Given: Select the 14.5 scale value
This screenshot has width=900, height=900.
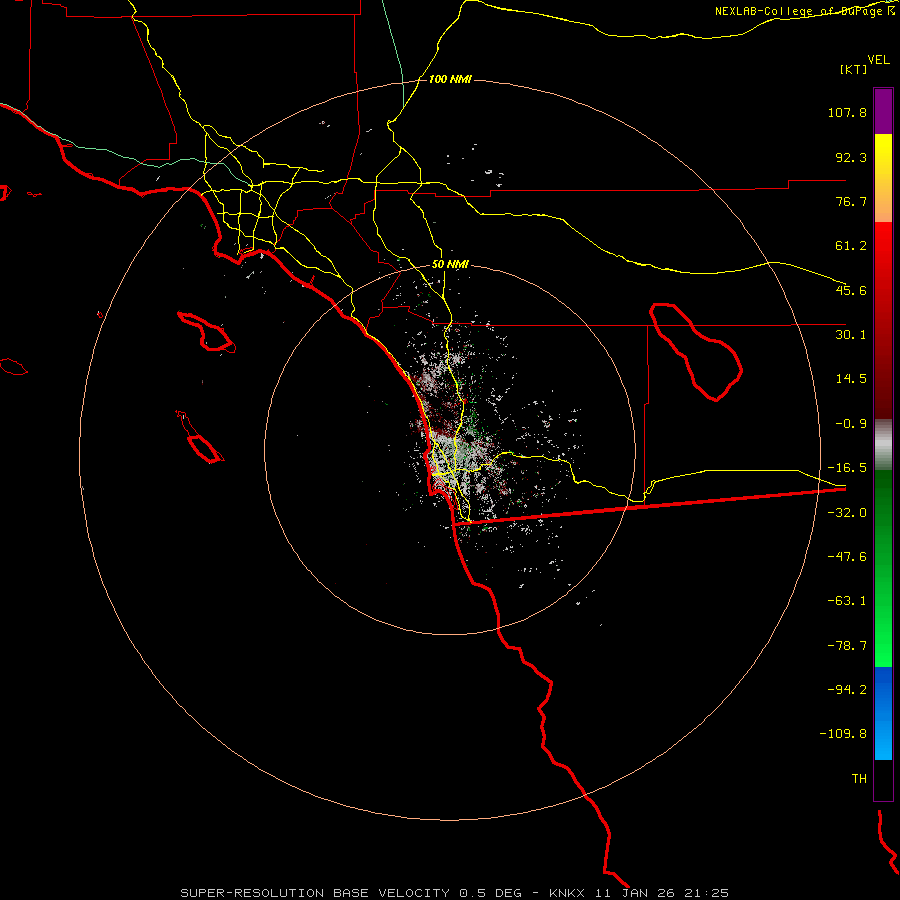Looking at the screenshot, I should pos(851,379).
